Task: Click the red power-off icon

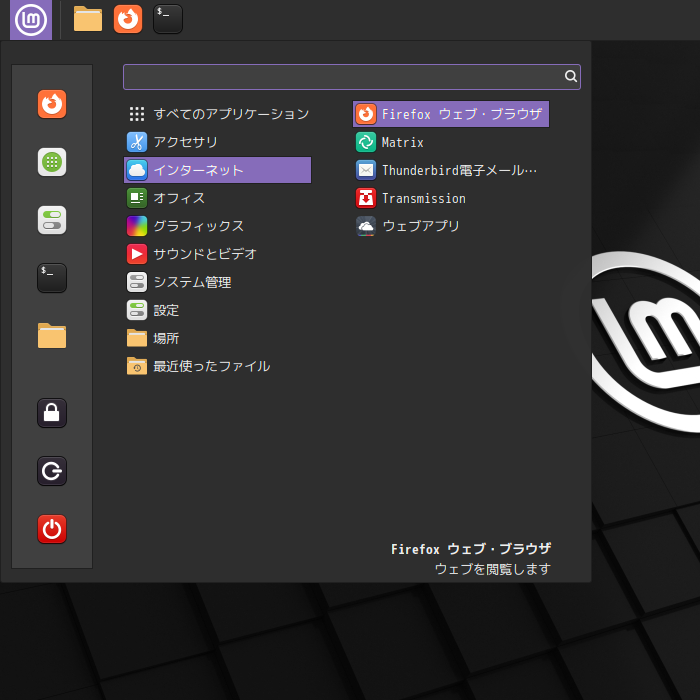Action: pos(52,529)
